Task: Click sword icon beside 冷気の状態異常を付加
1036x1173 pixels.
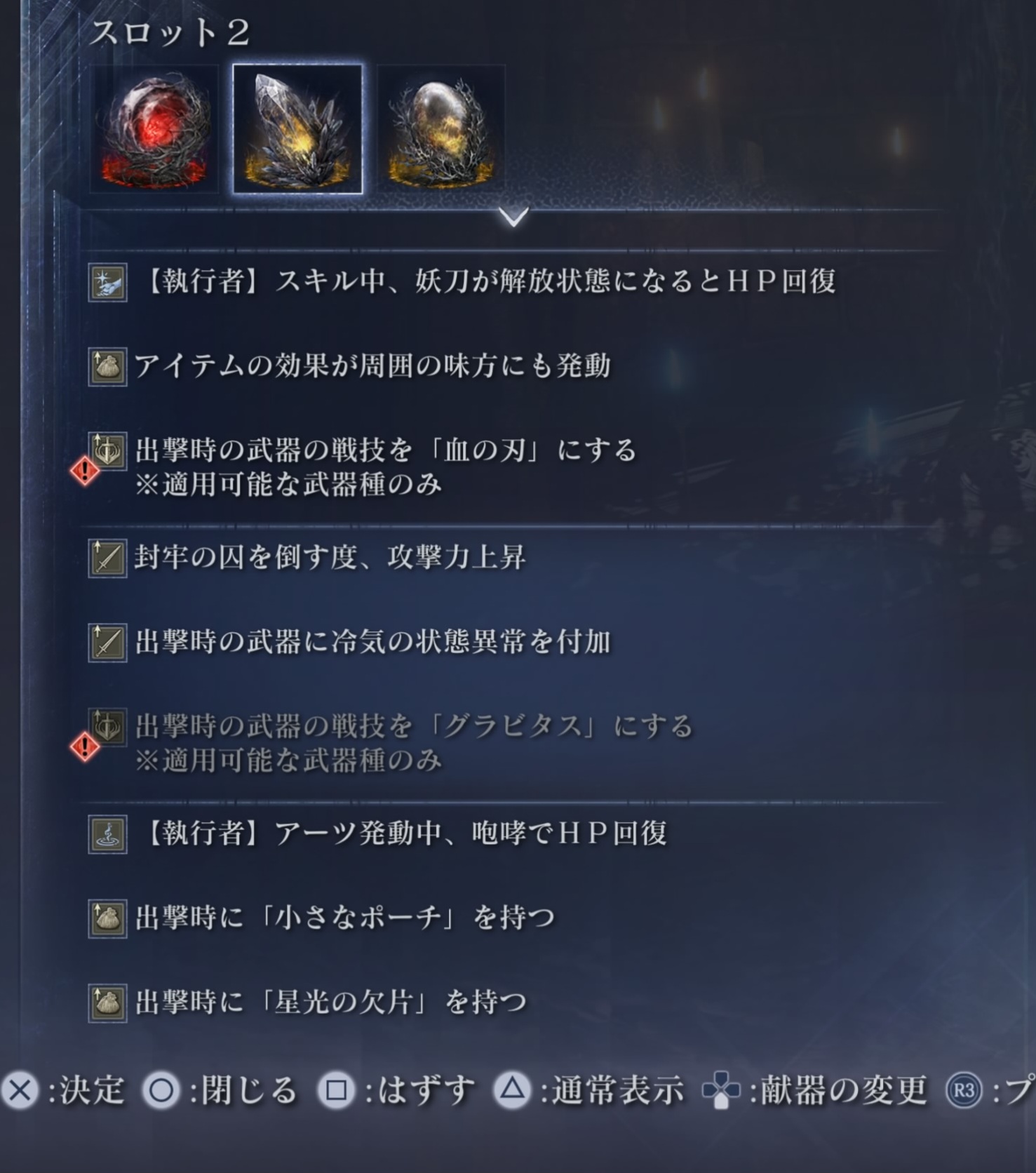Action: (107, 643)
